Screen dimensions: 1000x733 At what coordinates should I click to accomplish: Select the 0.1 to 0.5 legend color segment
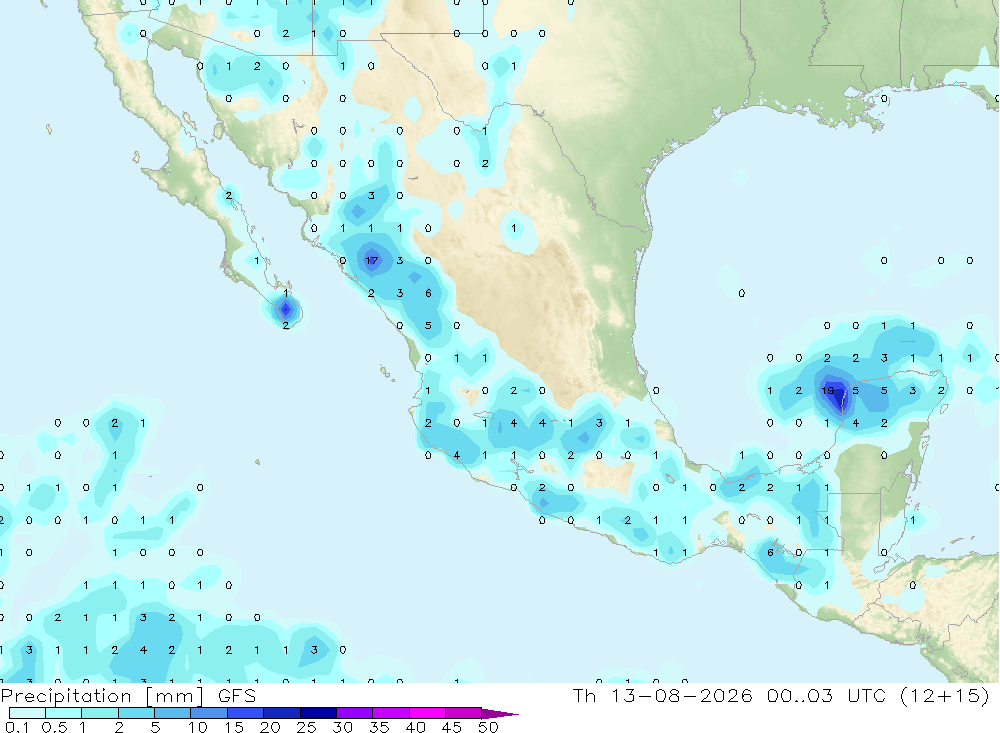(x=27, y=713)
